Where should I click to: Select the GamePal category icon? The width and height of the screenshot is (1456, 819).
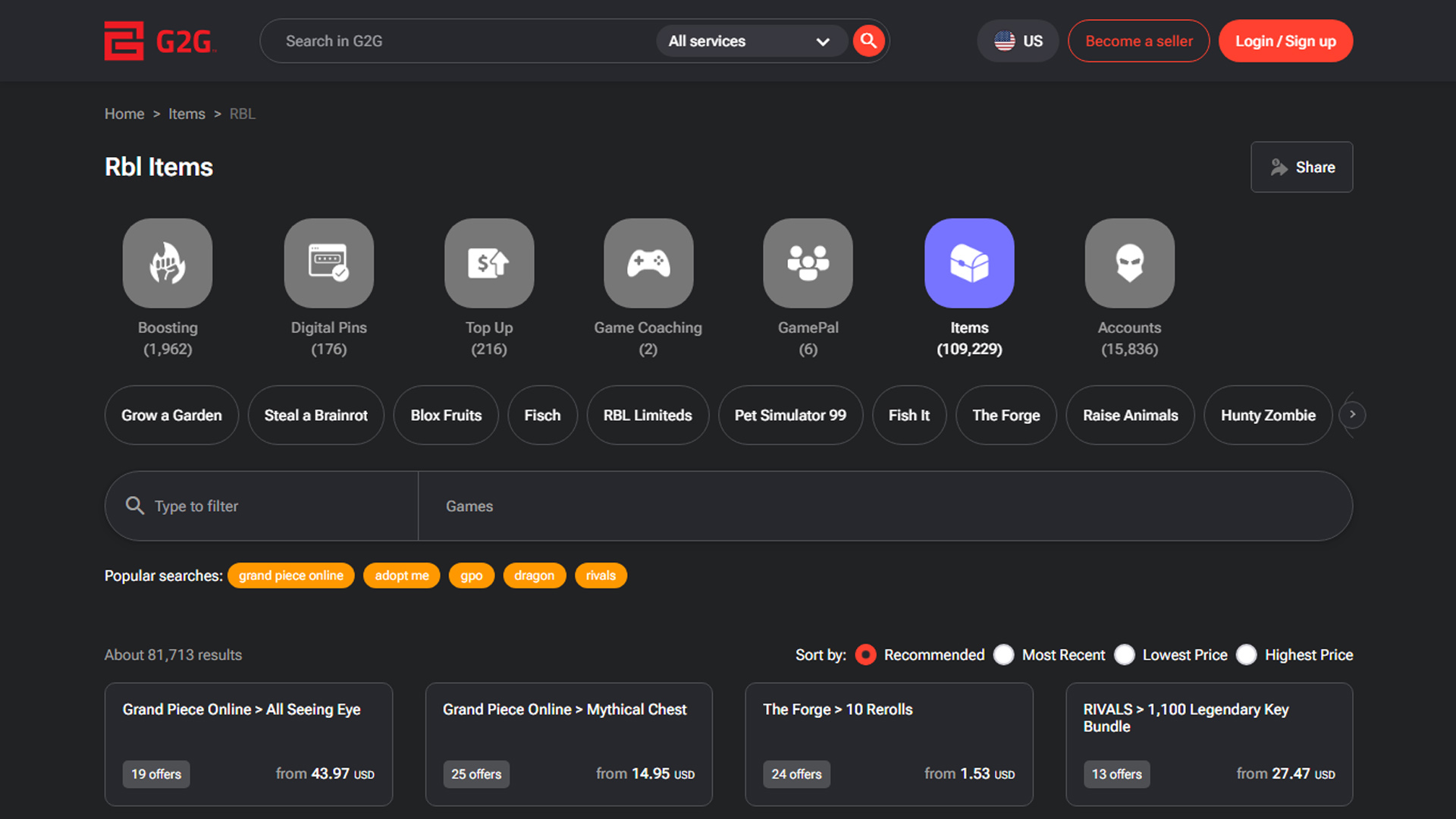(808, 263)
